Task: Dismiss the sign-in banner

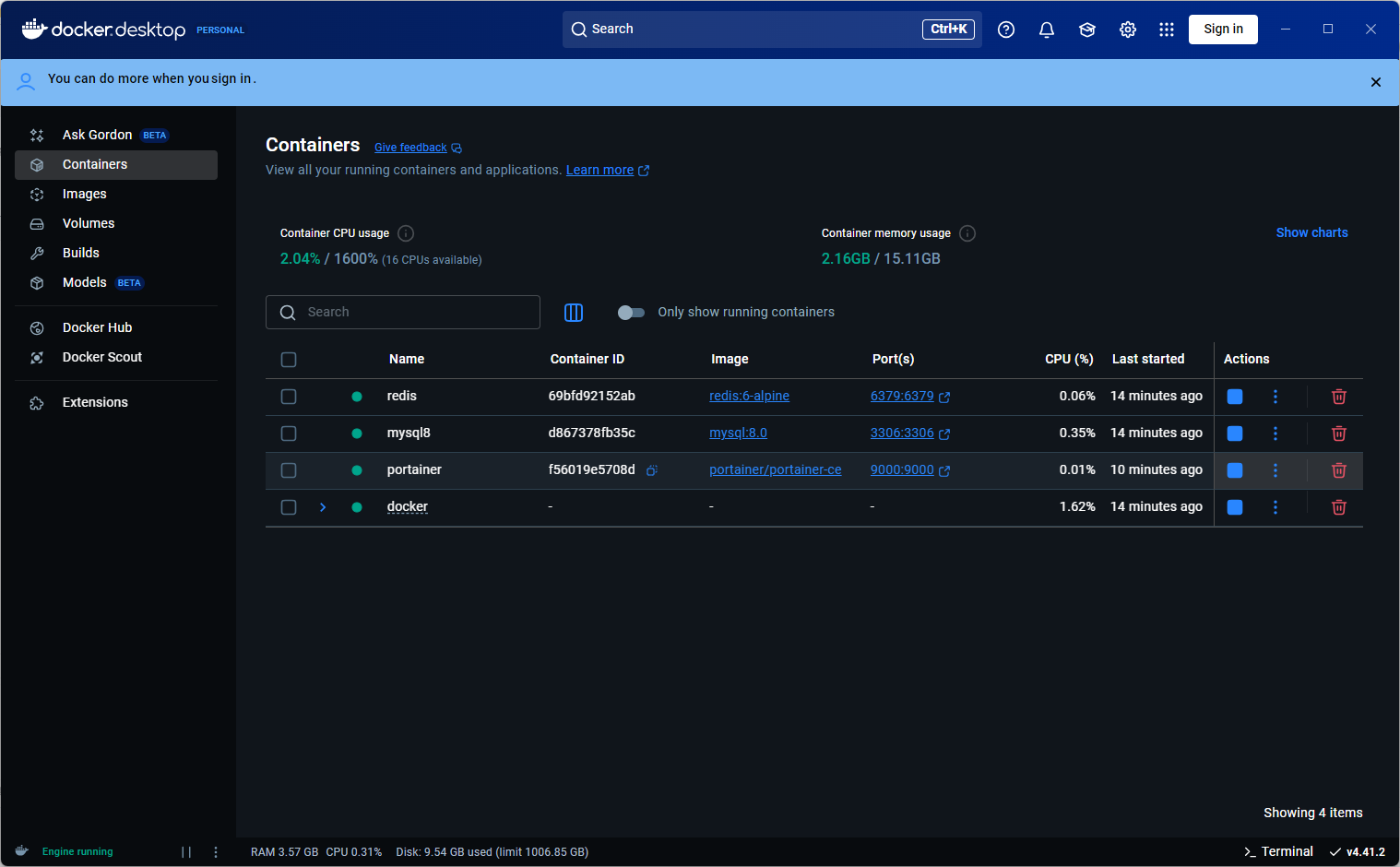Action: pyautogui.click(x=1376, y=82)
